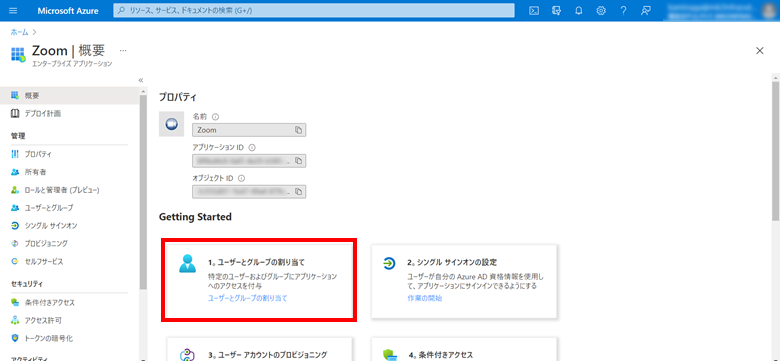Click the 名前 info icon
The image size is (780, 361).
click(x=215, y=117)
